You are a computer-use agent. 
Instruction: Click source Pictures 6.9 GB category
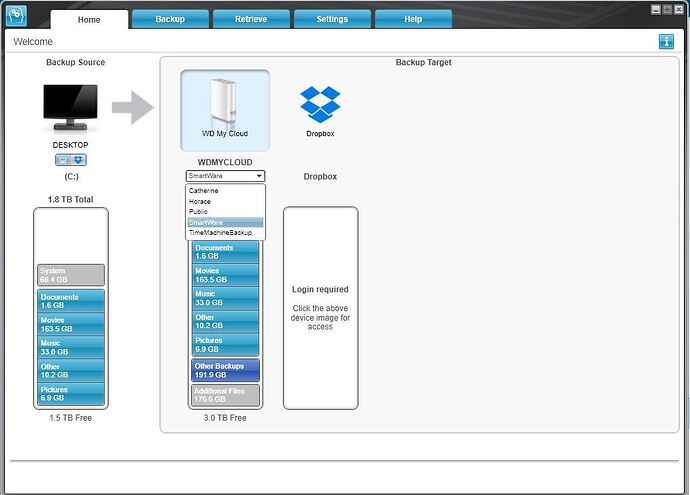[71, 393]
